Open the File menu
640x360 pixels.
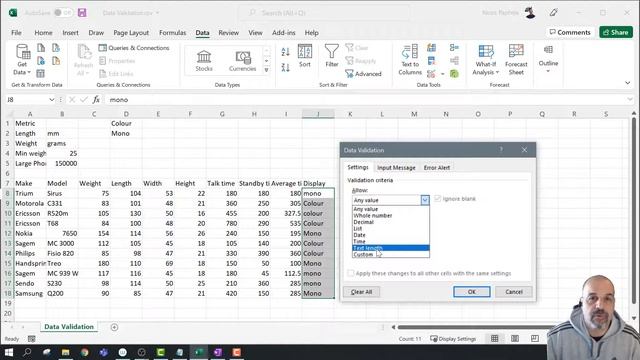pos(16,33)
